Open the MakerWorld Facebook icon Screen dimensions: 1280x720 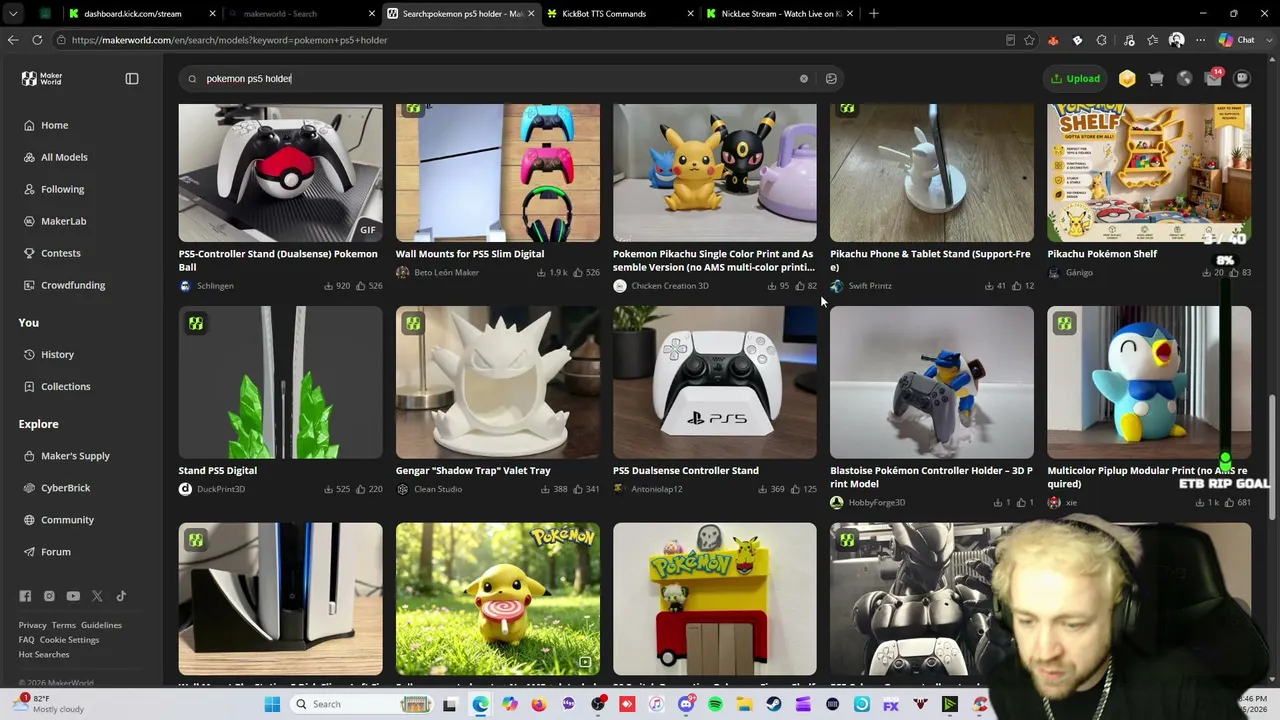(25, 596)
